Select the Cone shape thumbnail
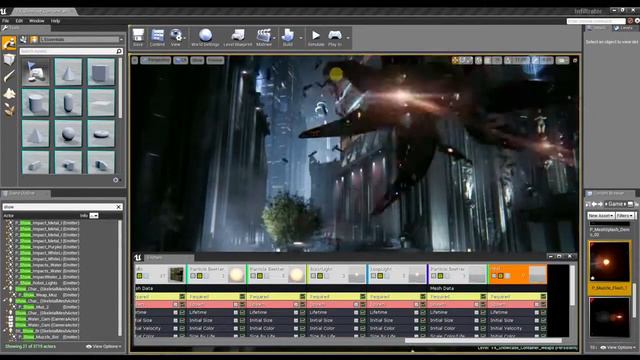 point(68,72)
